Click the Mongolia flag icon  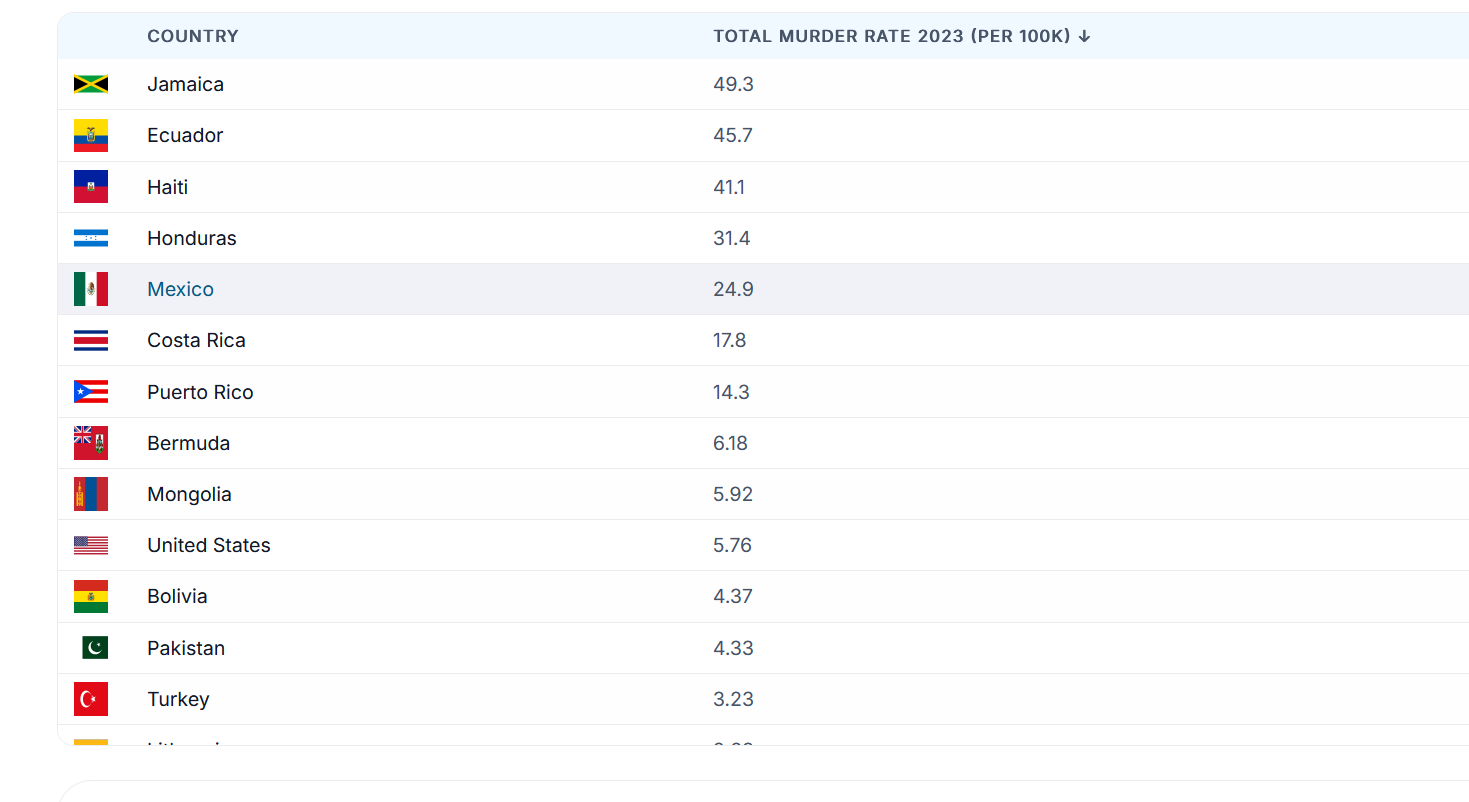91,494
